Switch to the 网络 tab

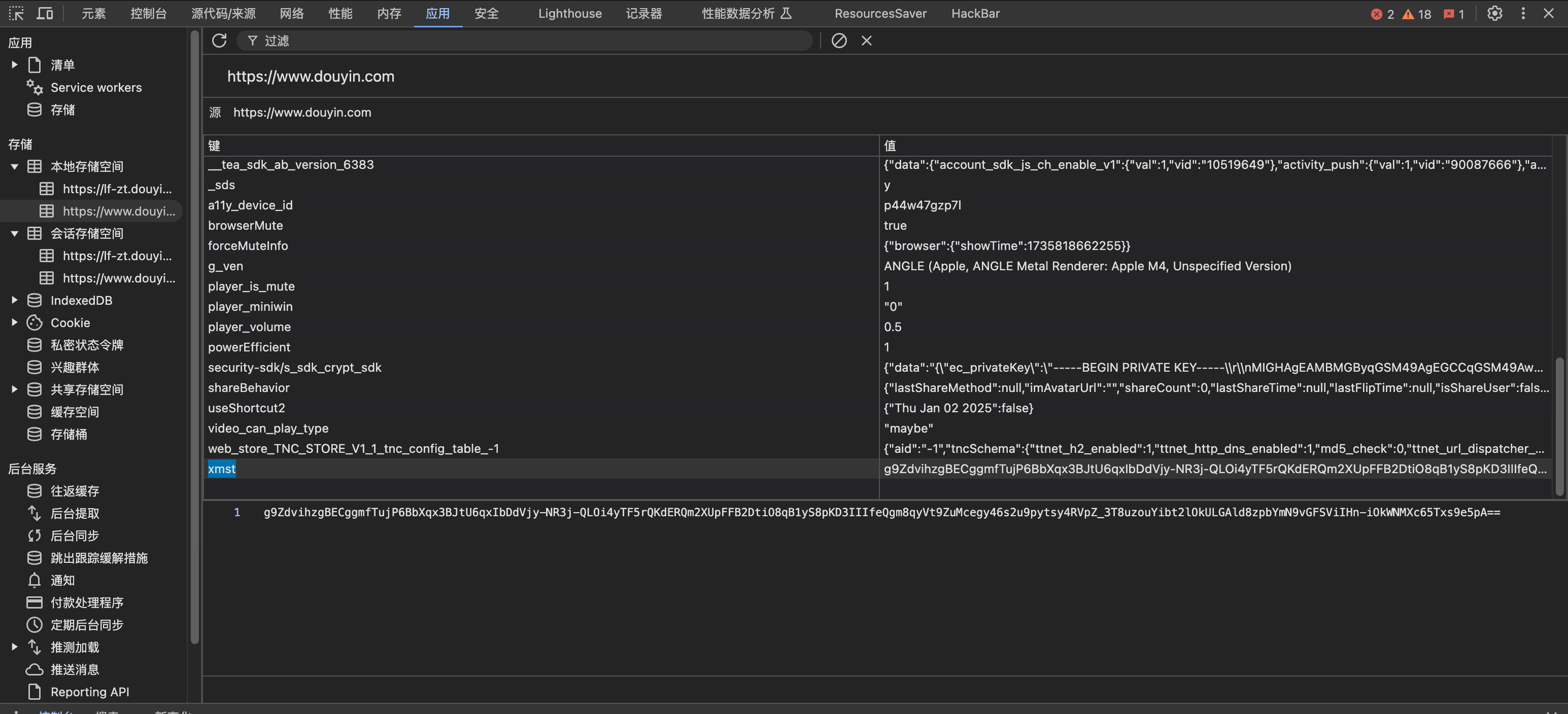point(292,13)
